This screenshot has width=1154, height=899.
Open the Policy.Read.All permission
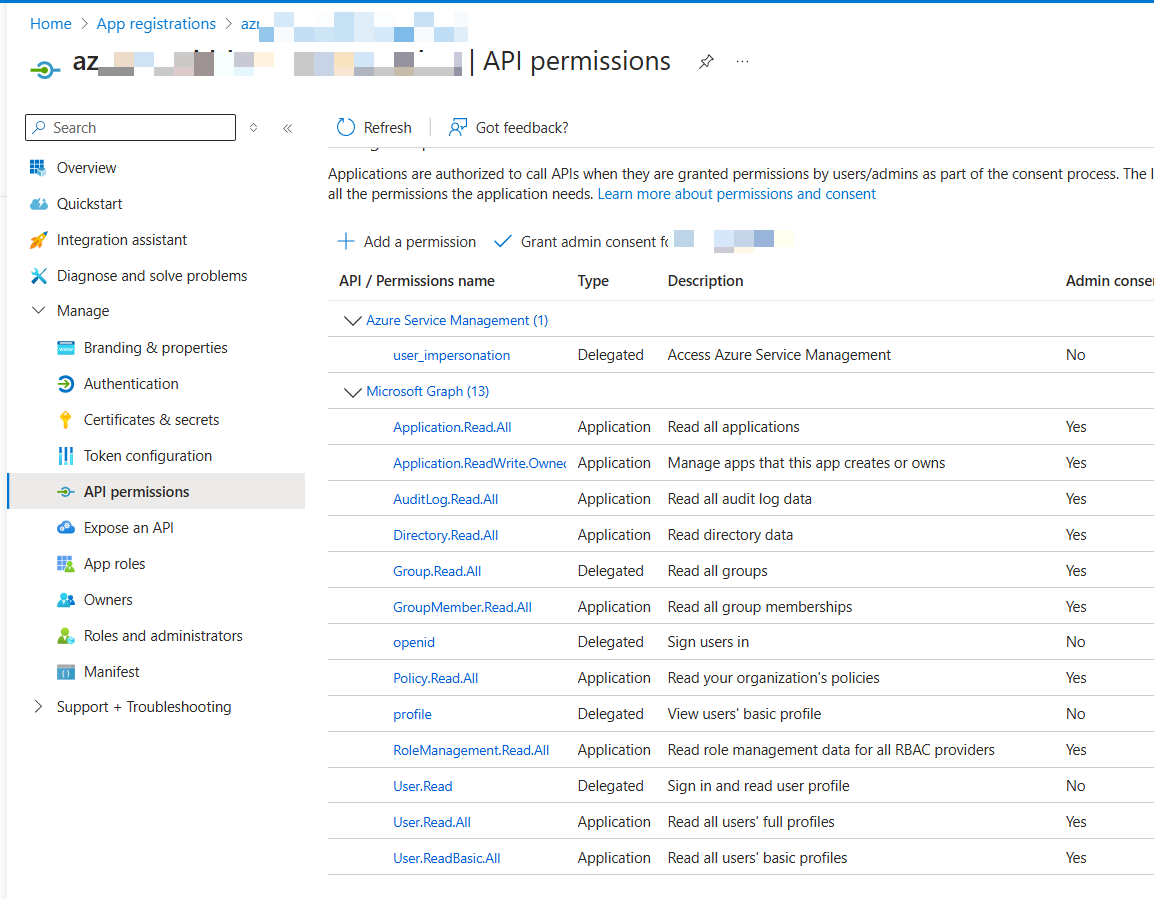point(436,678)
